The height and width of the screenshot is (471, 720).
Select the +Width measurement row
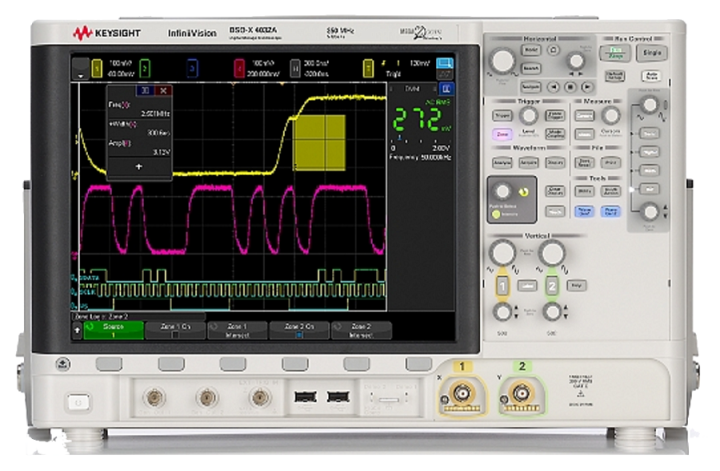(139, 128)
